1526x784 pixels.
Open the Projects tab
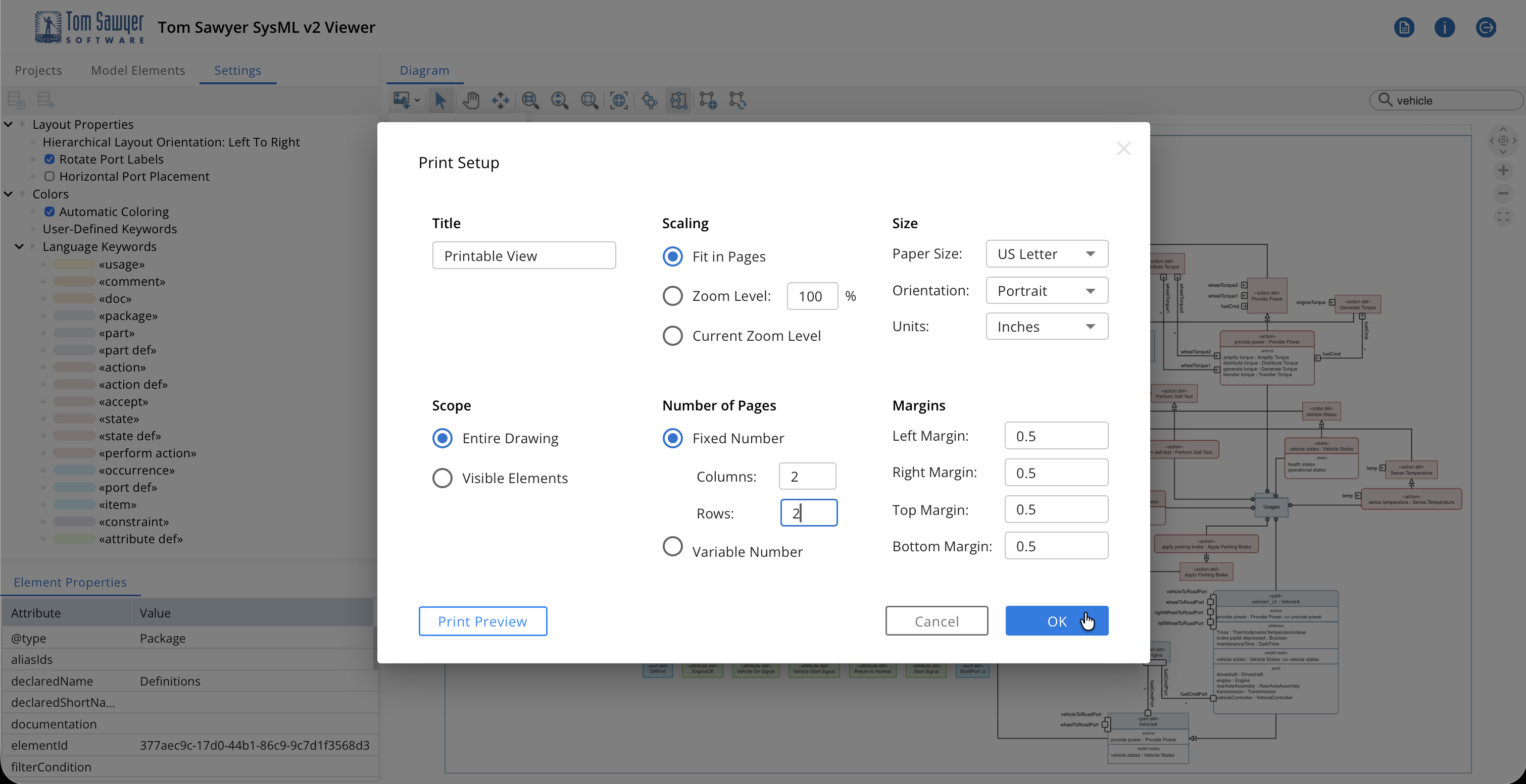(x=38, y=71)
